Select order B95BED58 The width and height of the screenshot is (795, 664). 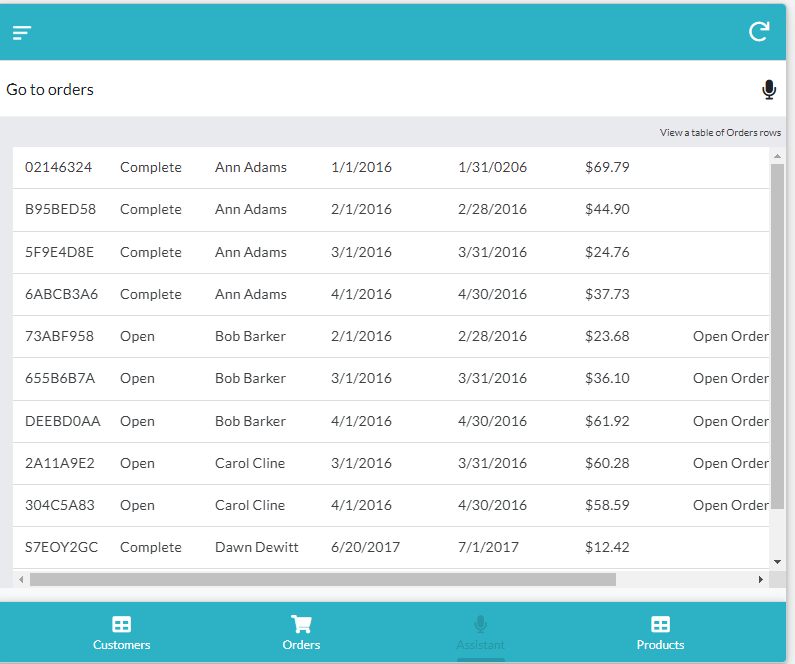pyautogui.click(x=60, y=209)
